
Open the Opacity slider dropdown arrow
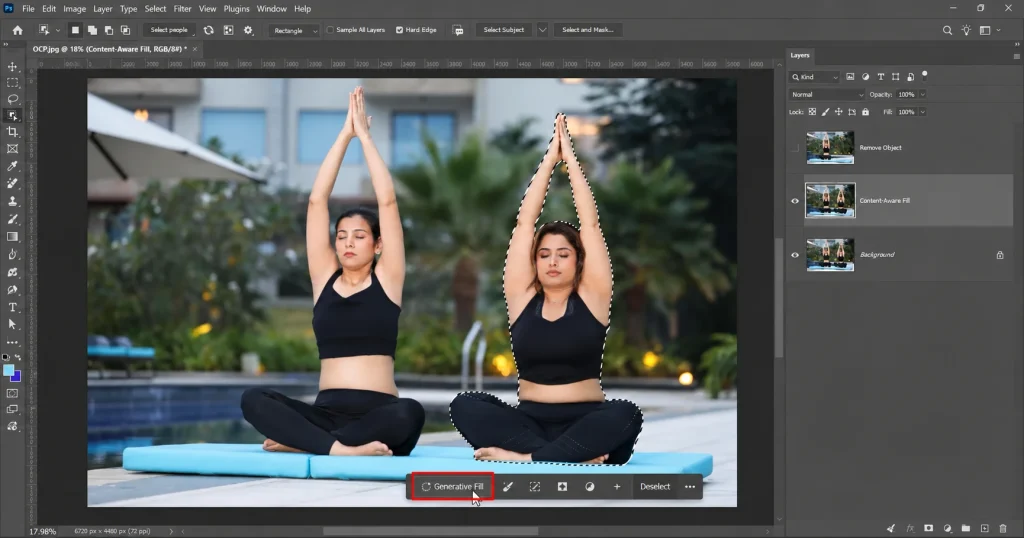click(923, 95)
